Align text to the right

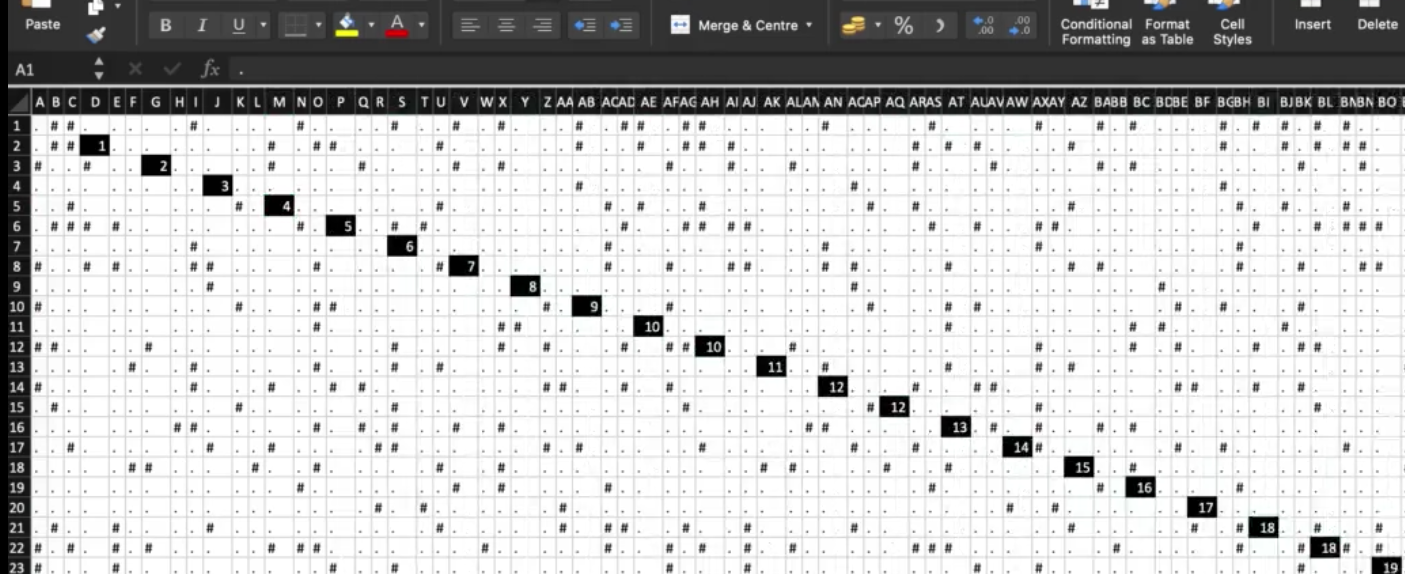(x=543, y=25)
